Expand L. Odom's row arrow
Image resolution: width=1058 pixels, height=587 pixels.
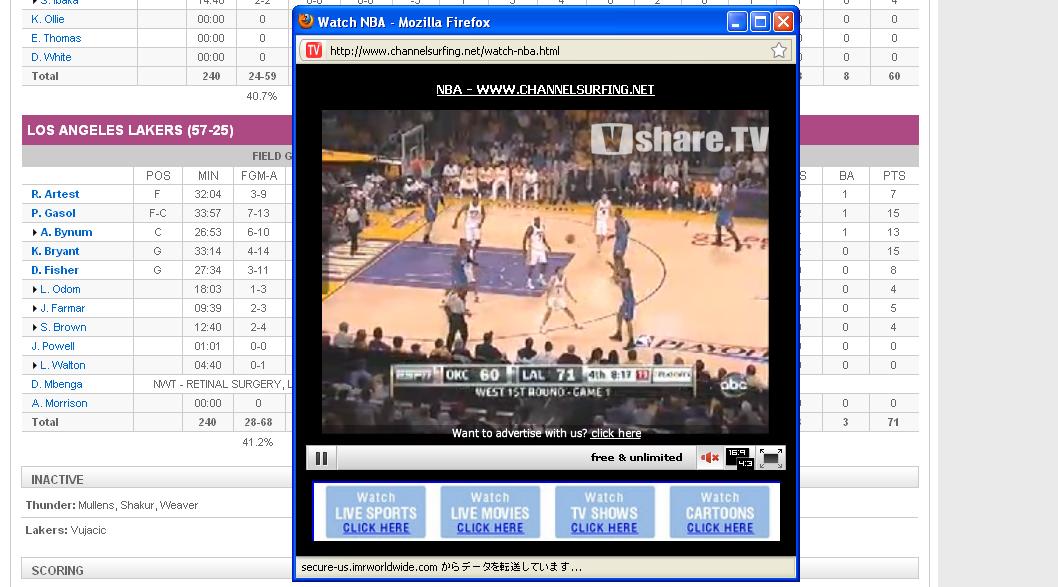34,289
